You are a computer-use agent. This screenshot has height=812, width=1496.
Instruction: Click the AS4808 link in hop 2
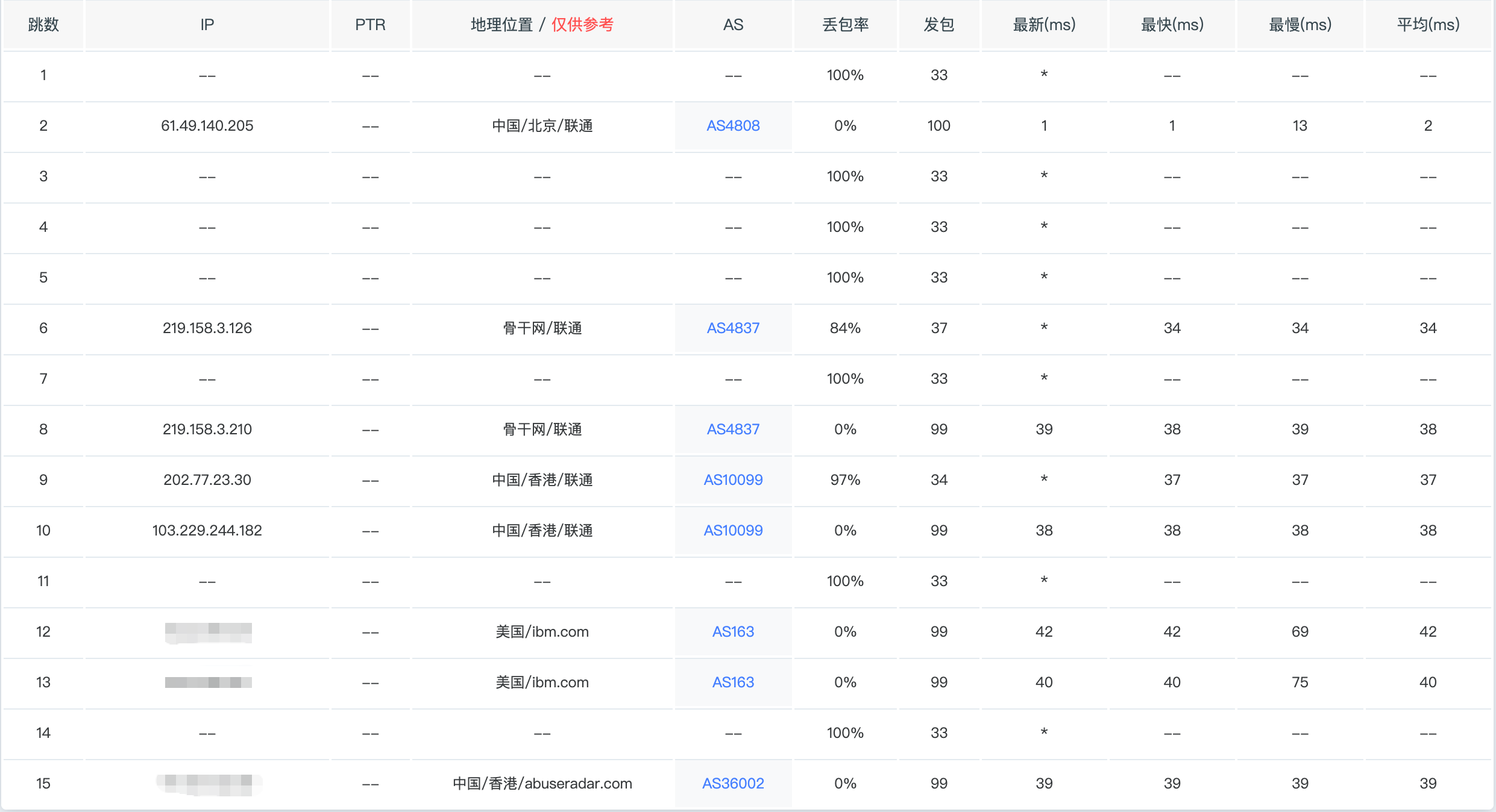click(x=733, y=126)
